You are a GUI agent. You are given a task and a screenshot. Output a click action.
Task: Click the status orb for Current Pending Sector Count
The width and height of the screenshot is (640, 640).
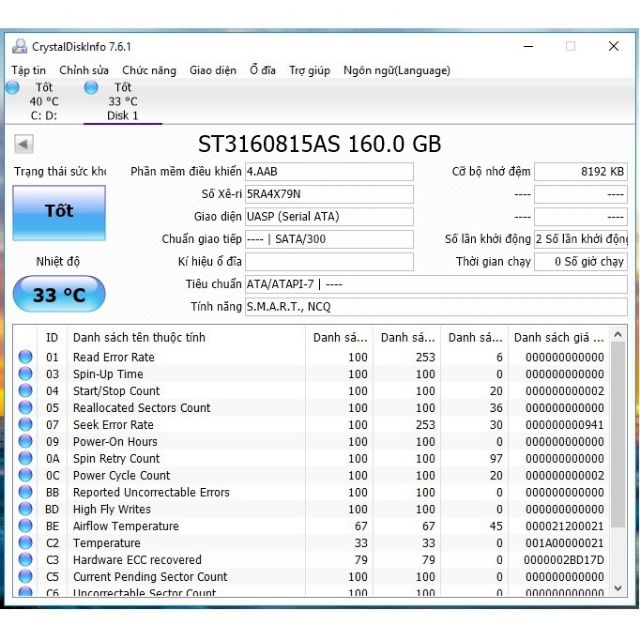[x=25, y=576]
